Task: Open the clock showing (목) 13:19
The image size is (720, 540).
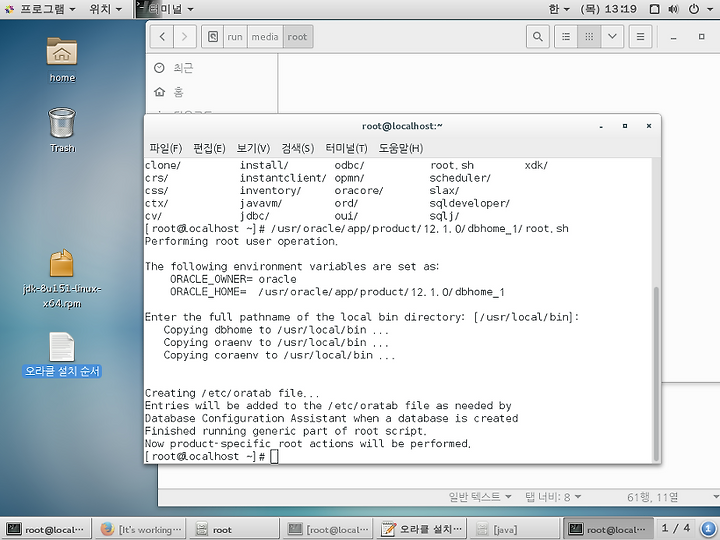Action: tap(608, 9)
